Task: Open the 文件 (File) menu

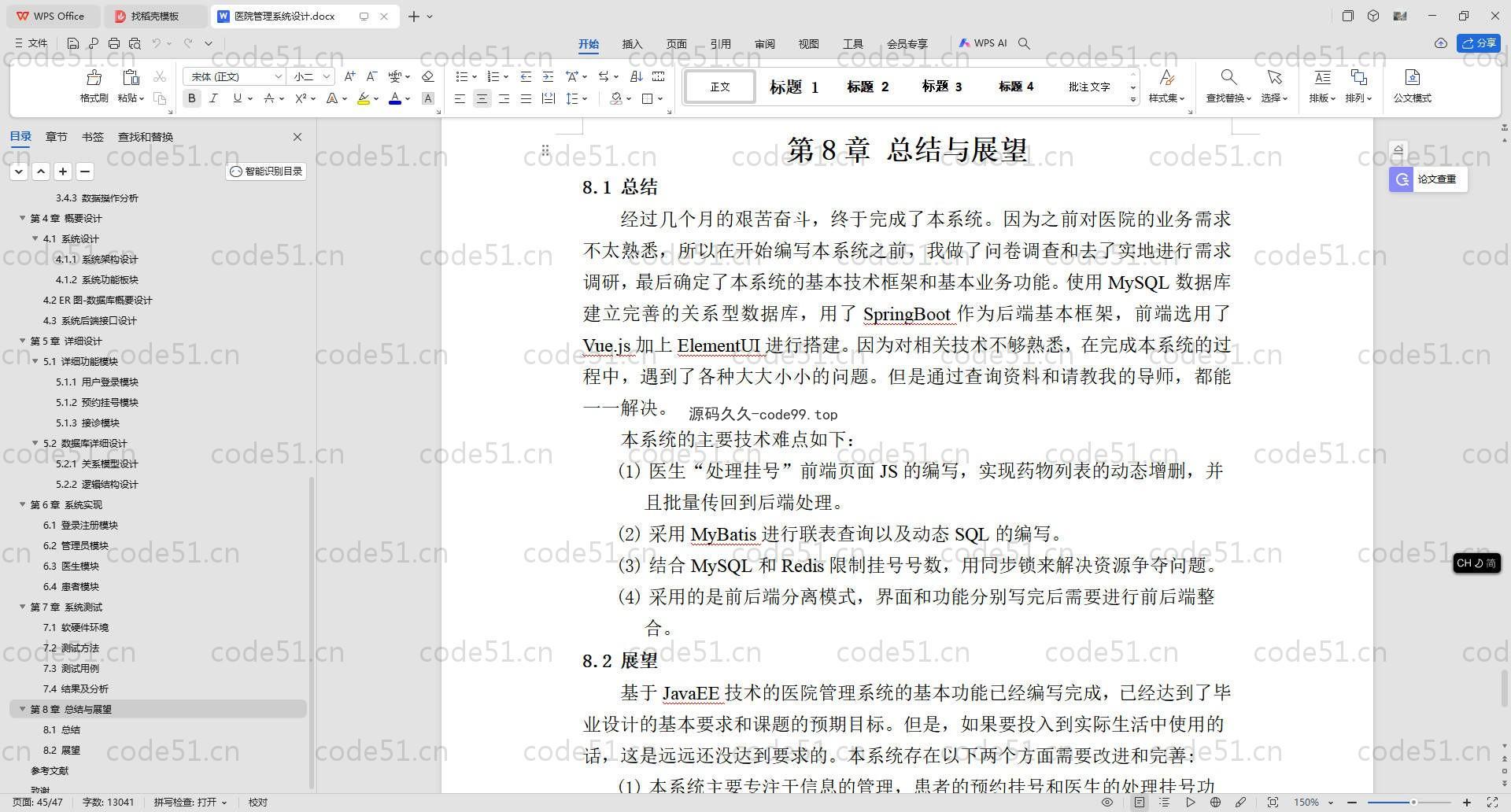Action: coord(31,43)
